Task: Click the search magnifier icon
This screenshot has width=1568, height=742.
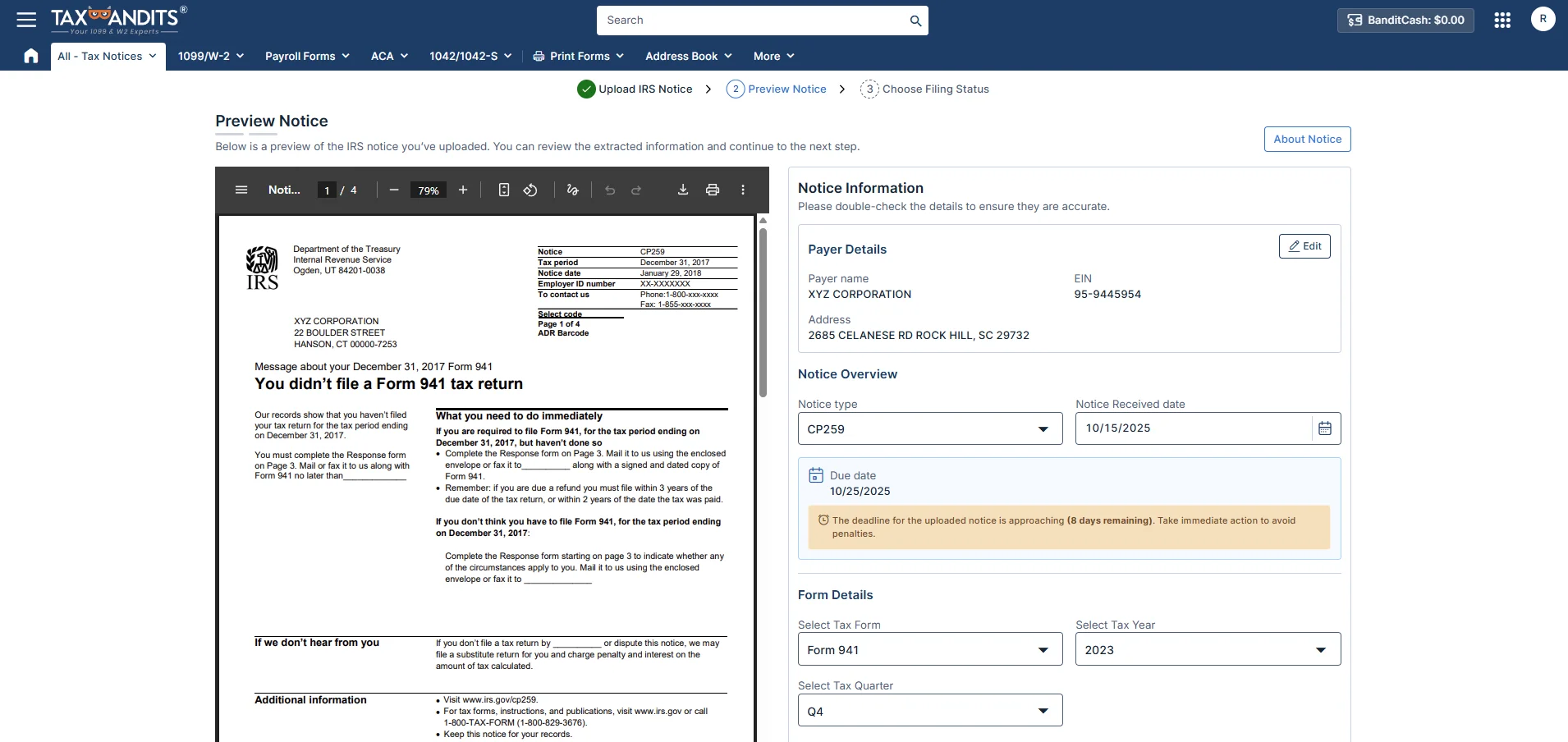Action: (915, 21)
